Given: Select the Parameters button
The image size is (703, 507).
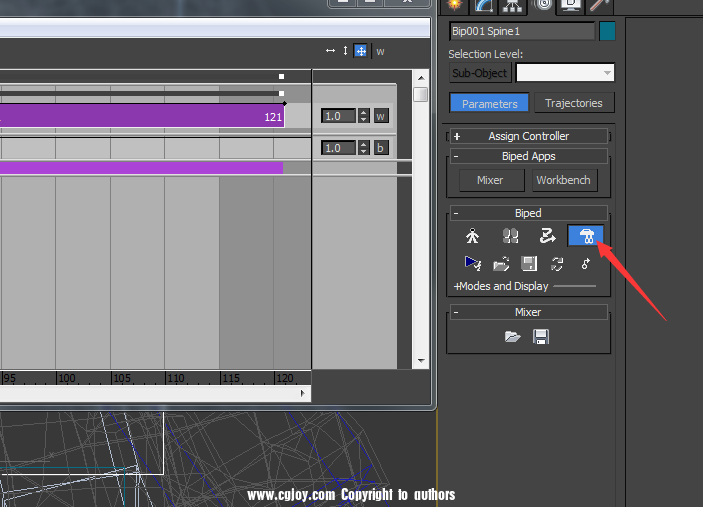Looking at the screenshot, I should (x=490, y=104).
